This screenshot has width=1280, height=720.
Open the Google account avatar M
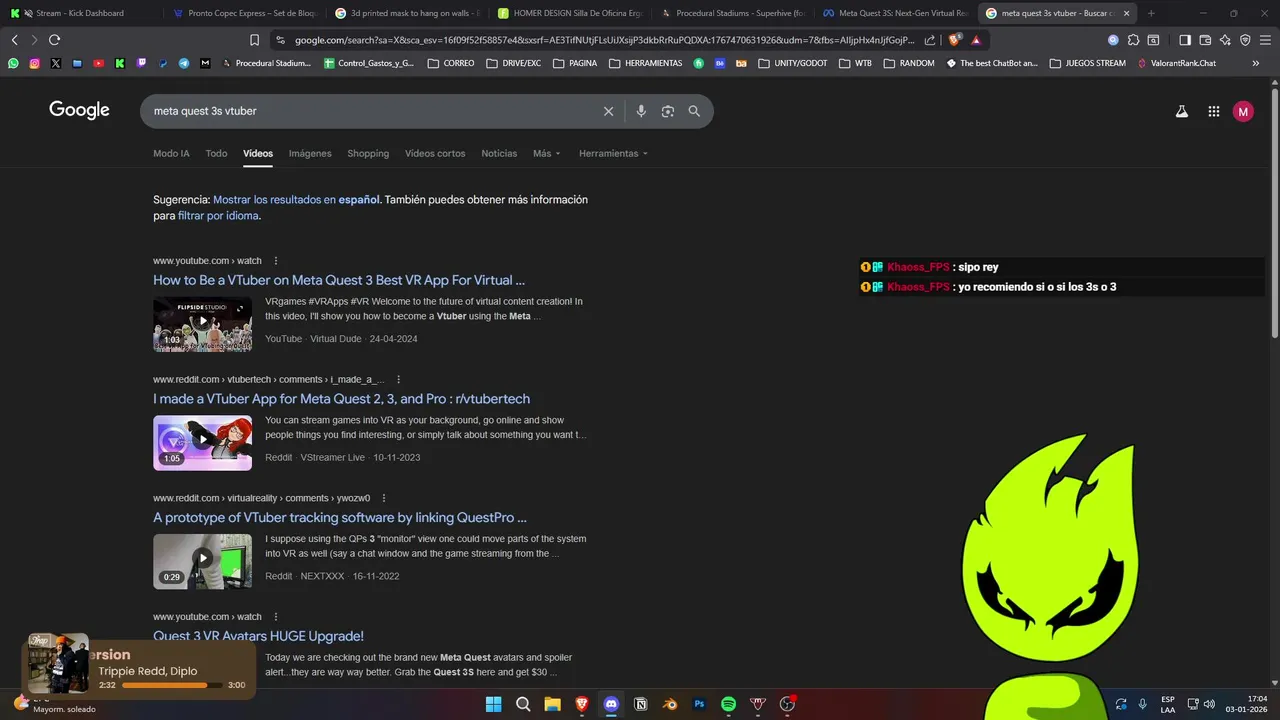[1243, 112]
